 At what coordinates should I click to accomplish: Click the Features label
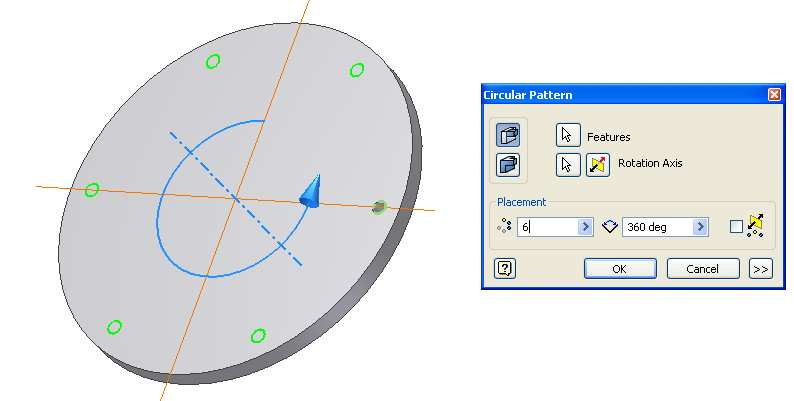(608, 137)
